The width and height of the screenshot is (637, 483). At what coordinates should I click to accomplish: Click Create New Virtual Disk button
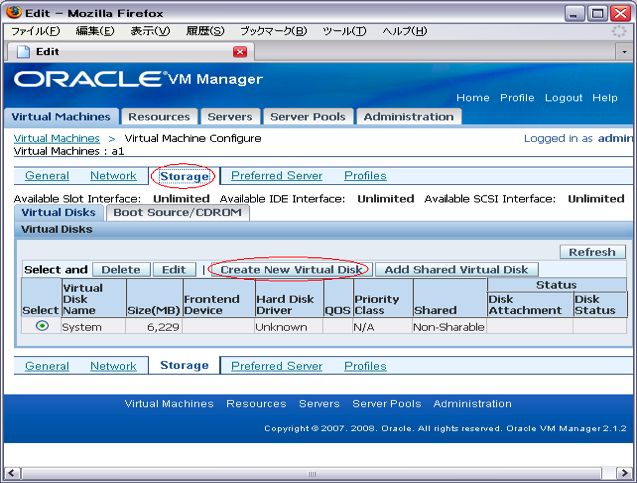coord(291,270)
